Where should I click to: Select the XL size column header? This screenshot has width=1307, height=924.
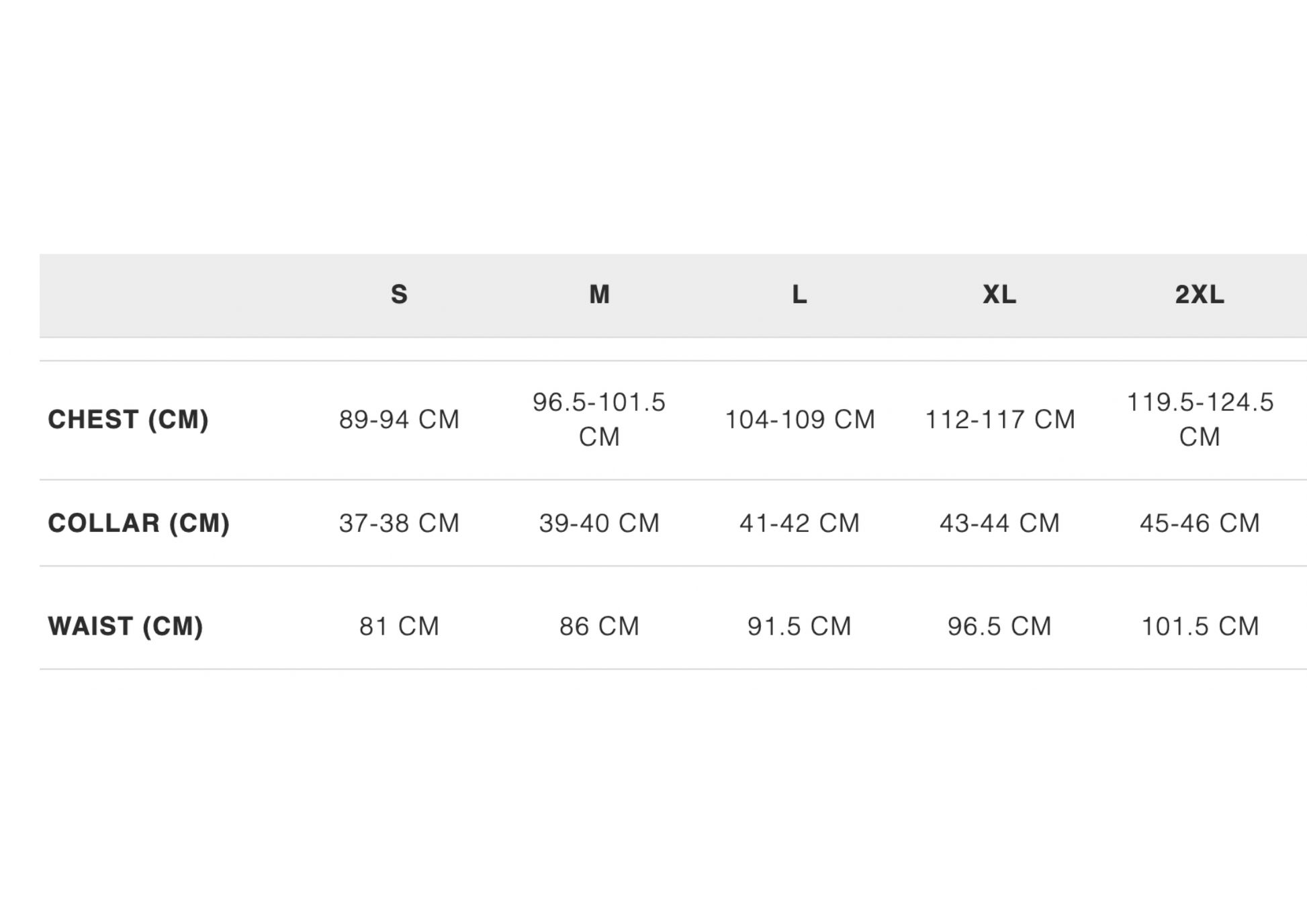[x=999, y=295]
